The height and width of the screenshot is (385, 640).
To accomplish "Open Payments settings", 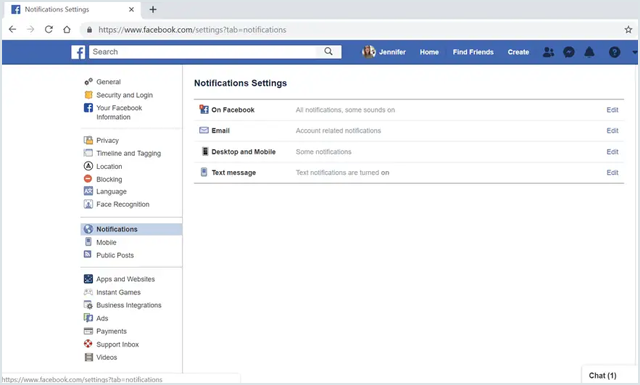I will 111,331.
